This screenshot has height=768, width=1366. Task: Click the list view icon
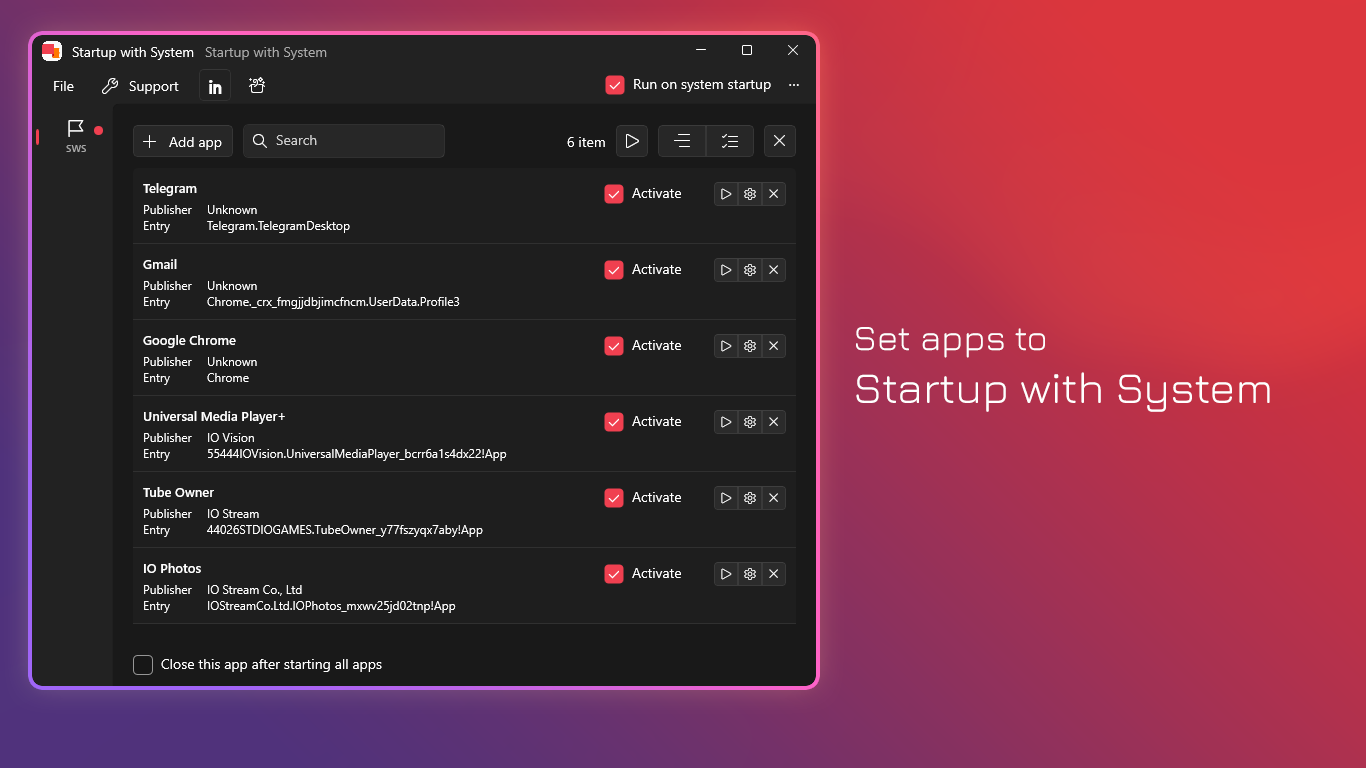pyautogui.click(x=682, y=141)
